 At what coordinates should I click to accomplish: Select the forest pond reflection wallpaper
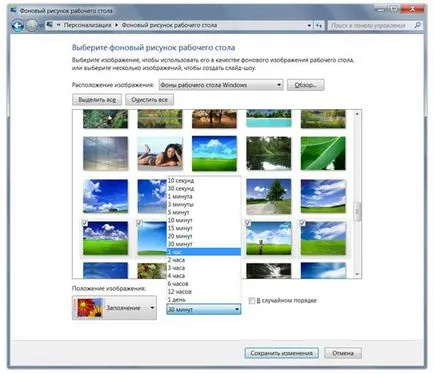269,153
